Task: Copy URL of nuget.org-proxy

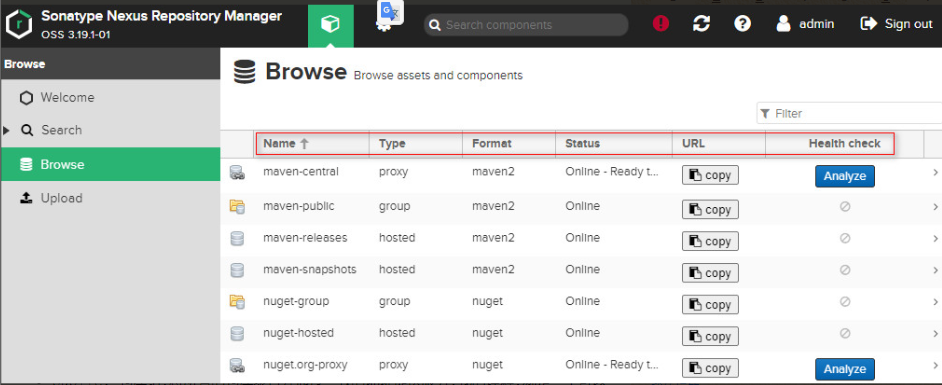Action: (710, 368)
